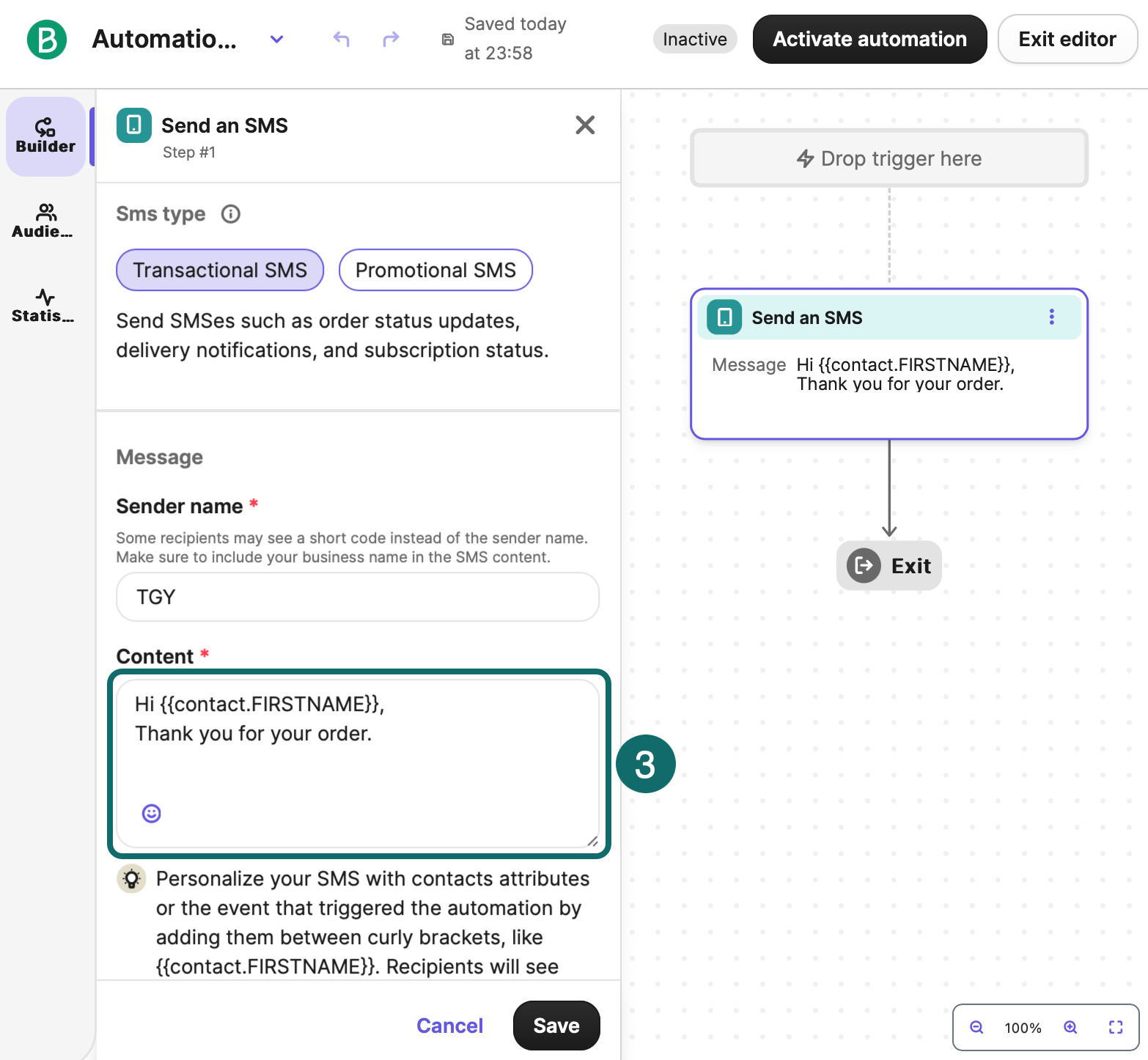Select Promotional SMS type
Viewport: 1148px width, 1060px height.
point(435,270)
